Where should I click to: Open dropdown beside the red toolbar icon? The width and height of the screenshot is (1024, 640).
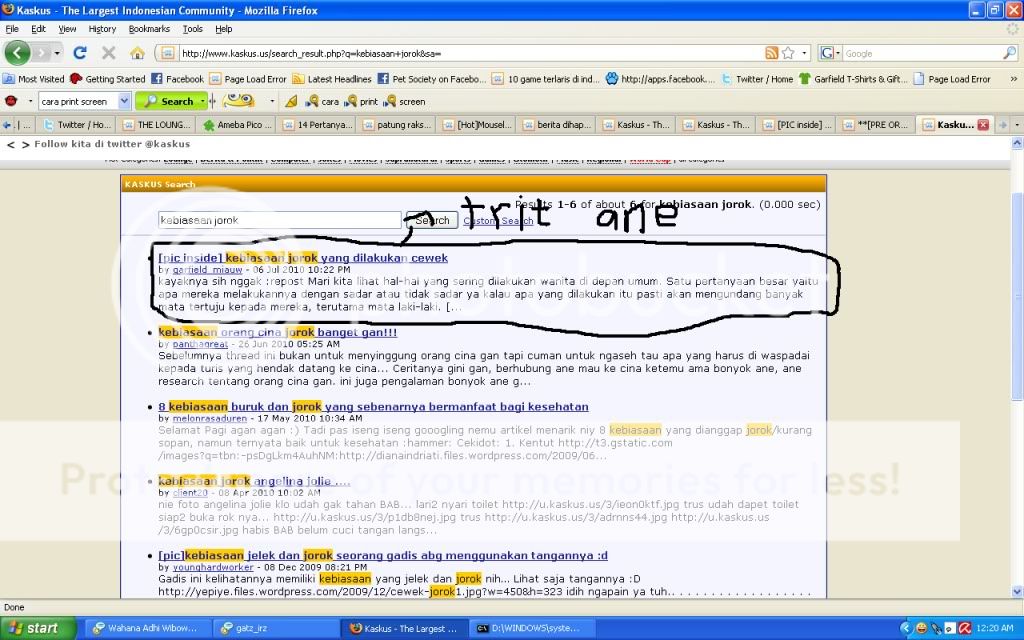tap(30, 101)
